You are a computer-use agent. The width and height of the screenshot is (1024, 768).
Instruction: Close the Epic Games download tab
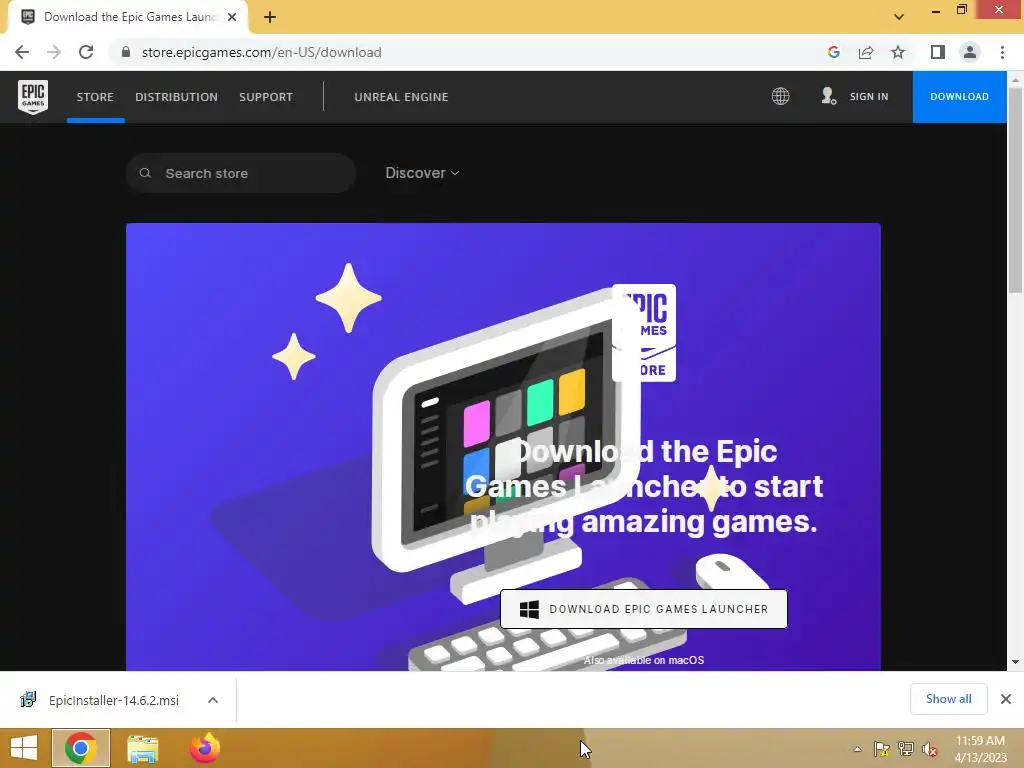[x=232, y=17]
